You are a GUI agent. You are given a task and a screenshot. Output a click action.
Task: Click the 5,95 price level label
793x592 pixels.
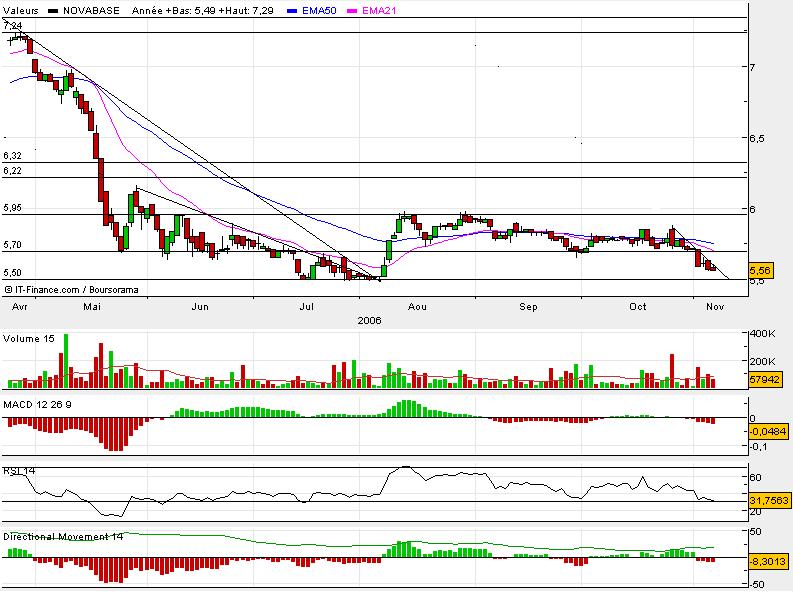tap(13, 208)
